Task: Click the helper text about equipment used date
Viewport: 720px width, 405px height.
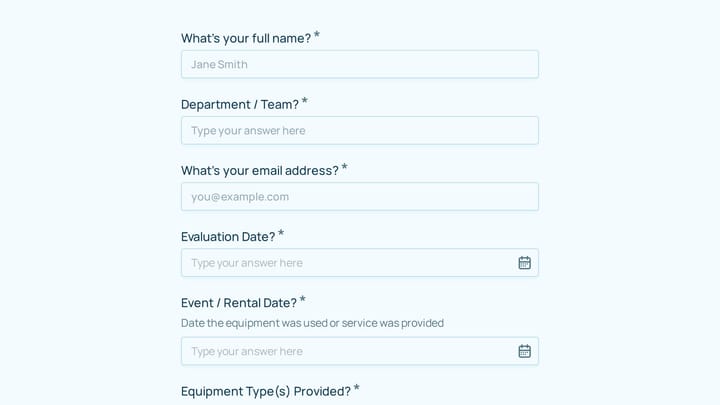Action: pos(312,323)
